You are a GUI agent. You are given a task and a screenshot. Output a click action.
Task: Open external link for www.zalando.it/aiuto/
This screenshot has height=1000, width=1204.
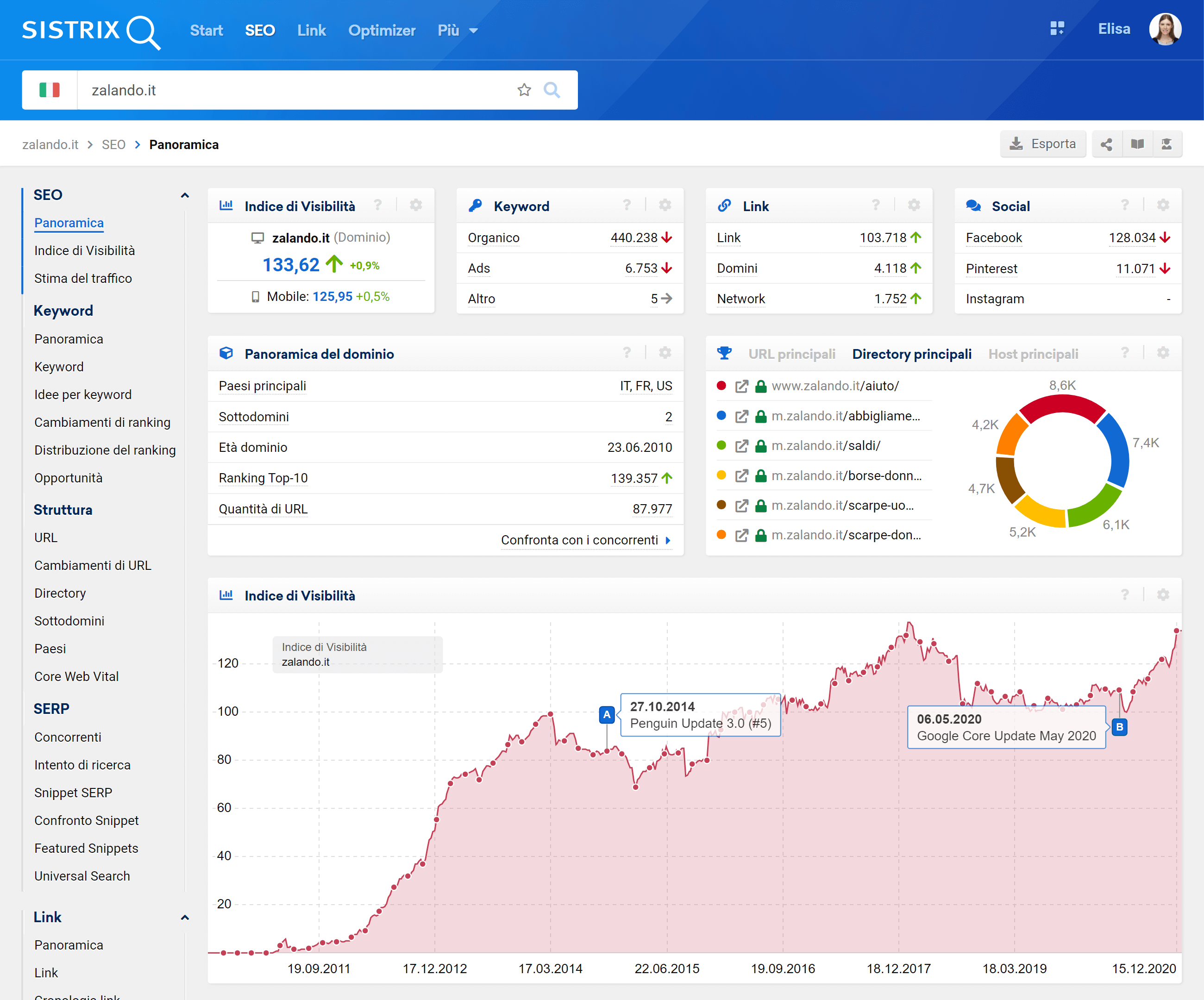(741, 386)
